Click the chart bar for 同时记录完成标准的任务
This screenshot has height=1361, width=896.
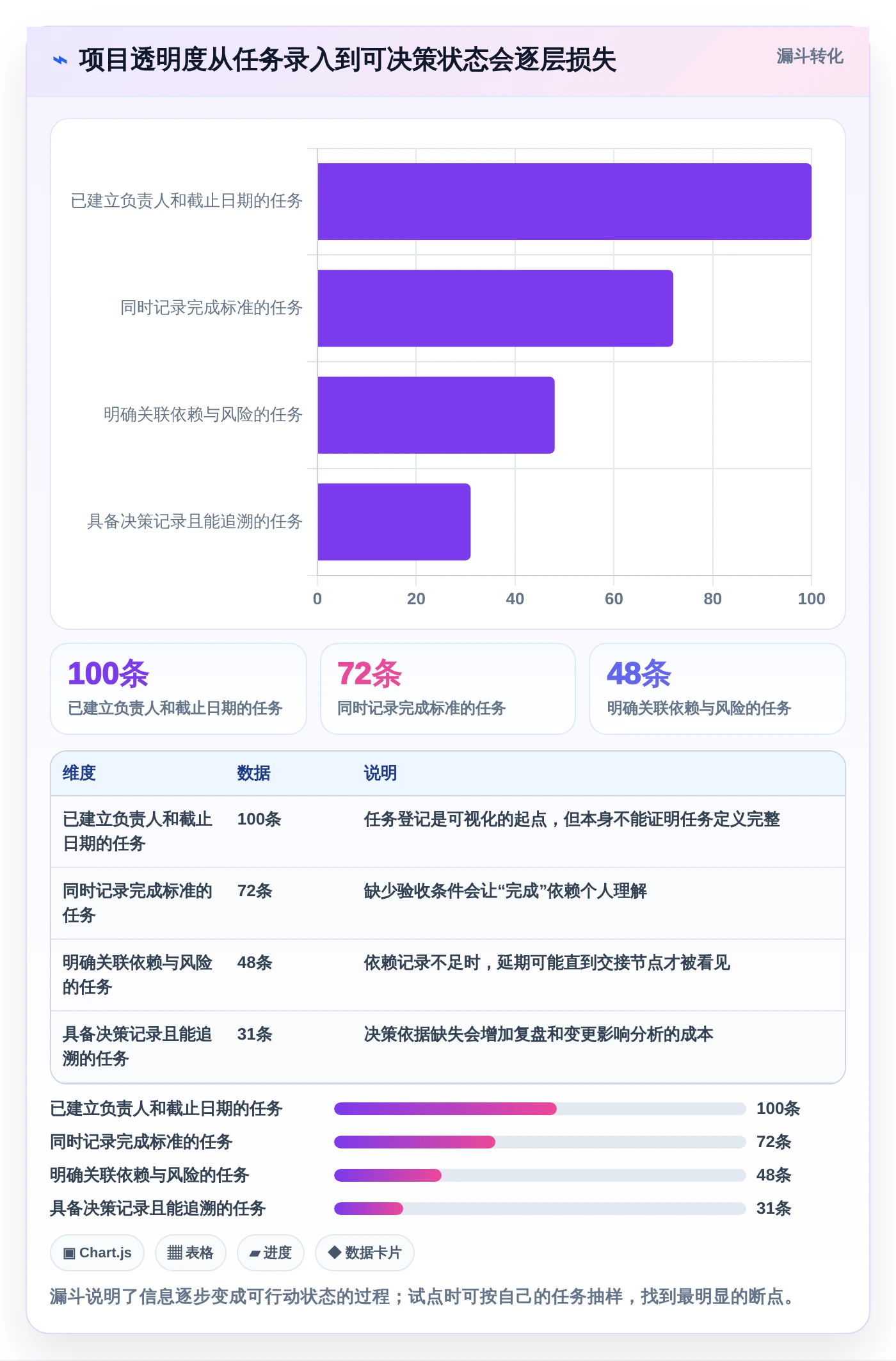[x=495, y=309]
